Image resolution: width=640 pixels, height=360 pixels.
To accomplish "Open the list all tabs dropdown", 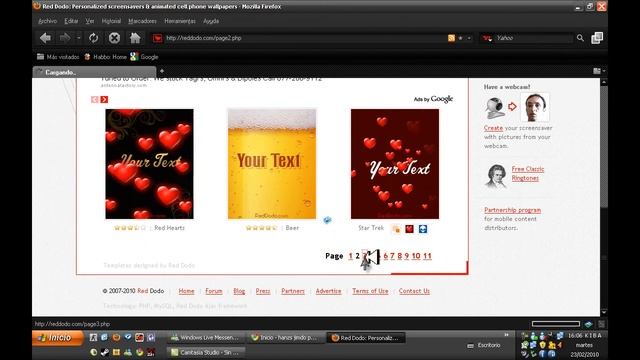I will click(x=599, y=71).
